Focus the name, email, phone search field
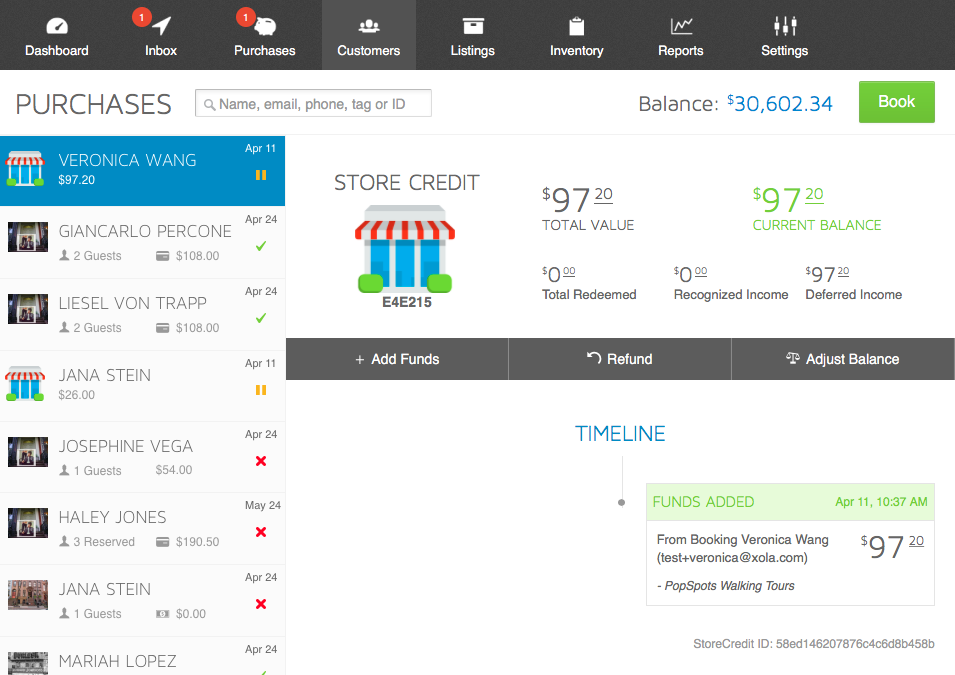 click(313, 104)
